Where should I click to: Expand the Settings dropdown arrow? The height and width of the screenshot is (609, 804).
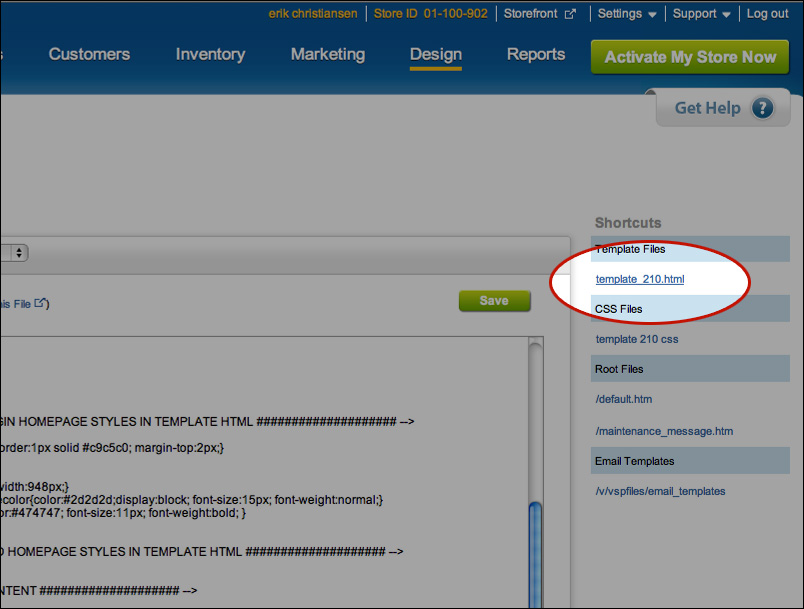point(652,15)
